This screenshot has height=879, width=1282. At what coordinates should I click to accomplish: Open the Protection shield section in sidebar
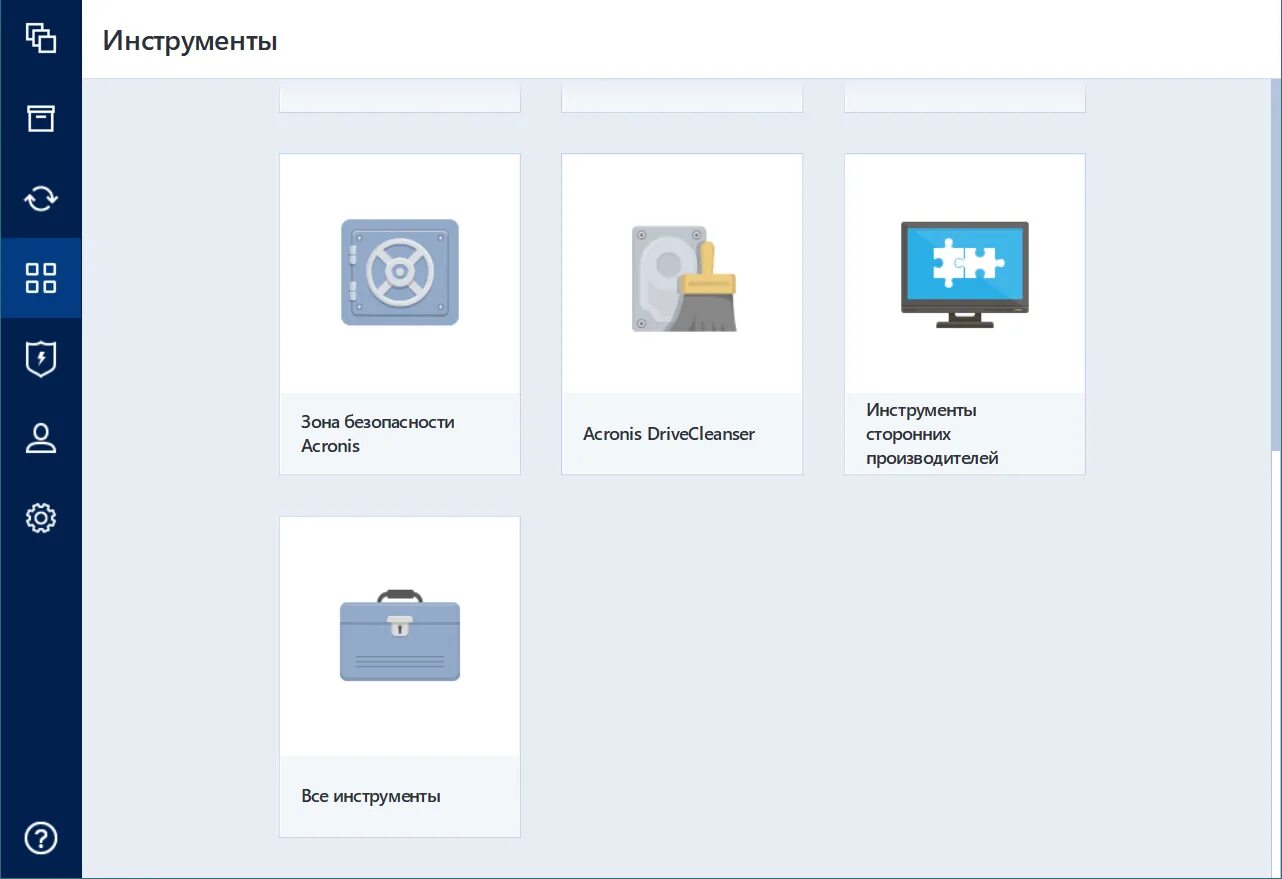[x=41, y=358]
